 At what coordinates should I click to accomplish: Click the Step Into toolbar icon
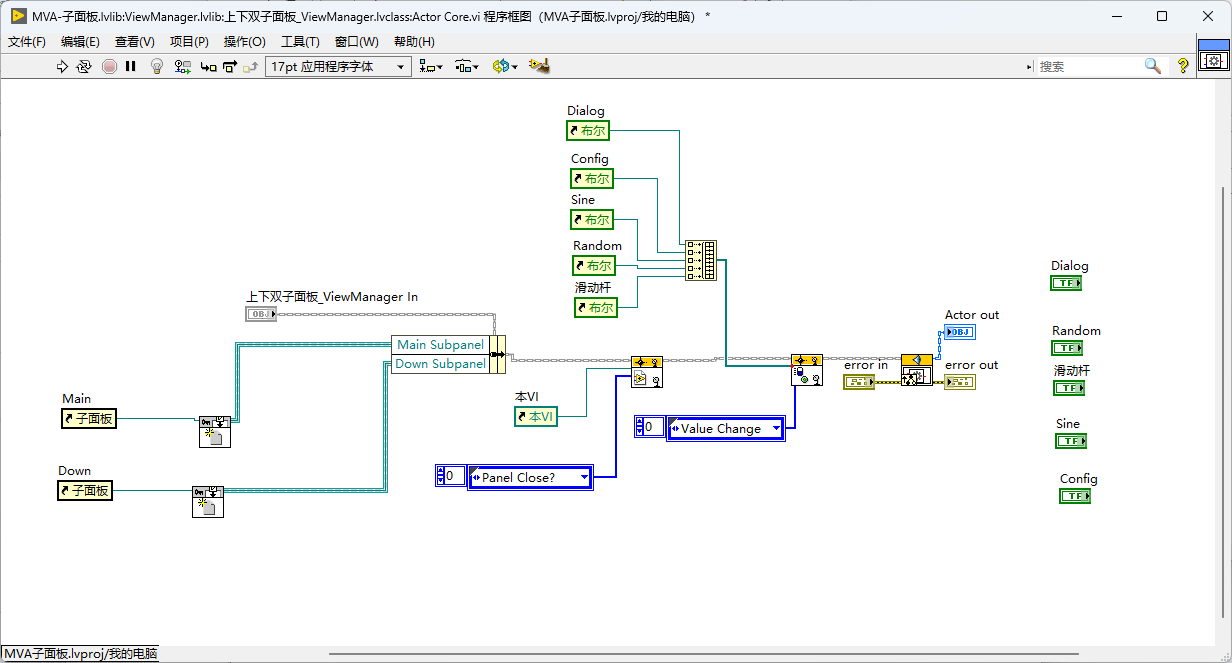(208, 66)
